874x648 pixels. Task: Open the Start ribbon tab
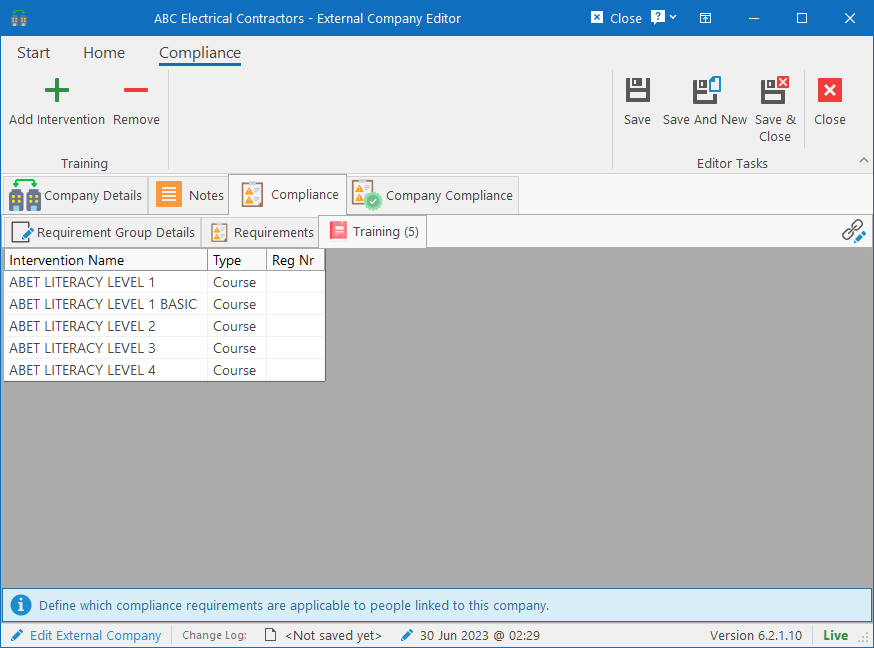click(x=33, y=53)
